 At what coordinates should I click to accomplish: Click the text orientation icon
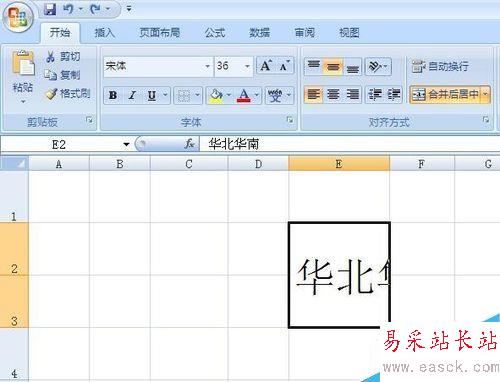point(375,67)
